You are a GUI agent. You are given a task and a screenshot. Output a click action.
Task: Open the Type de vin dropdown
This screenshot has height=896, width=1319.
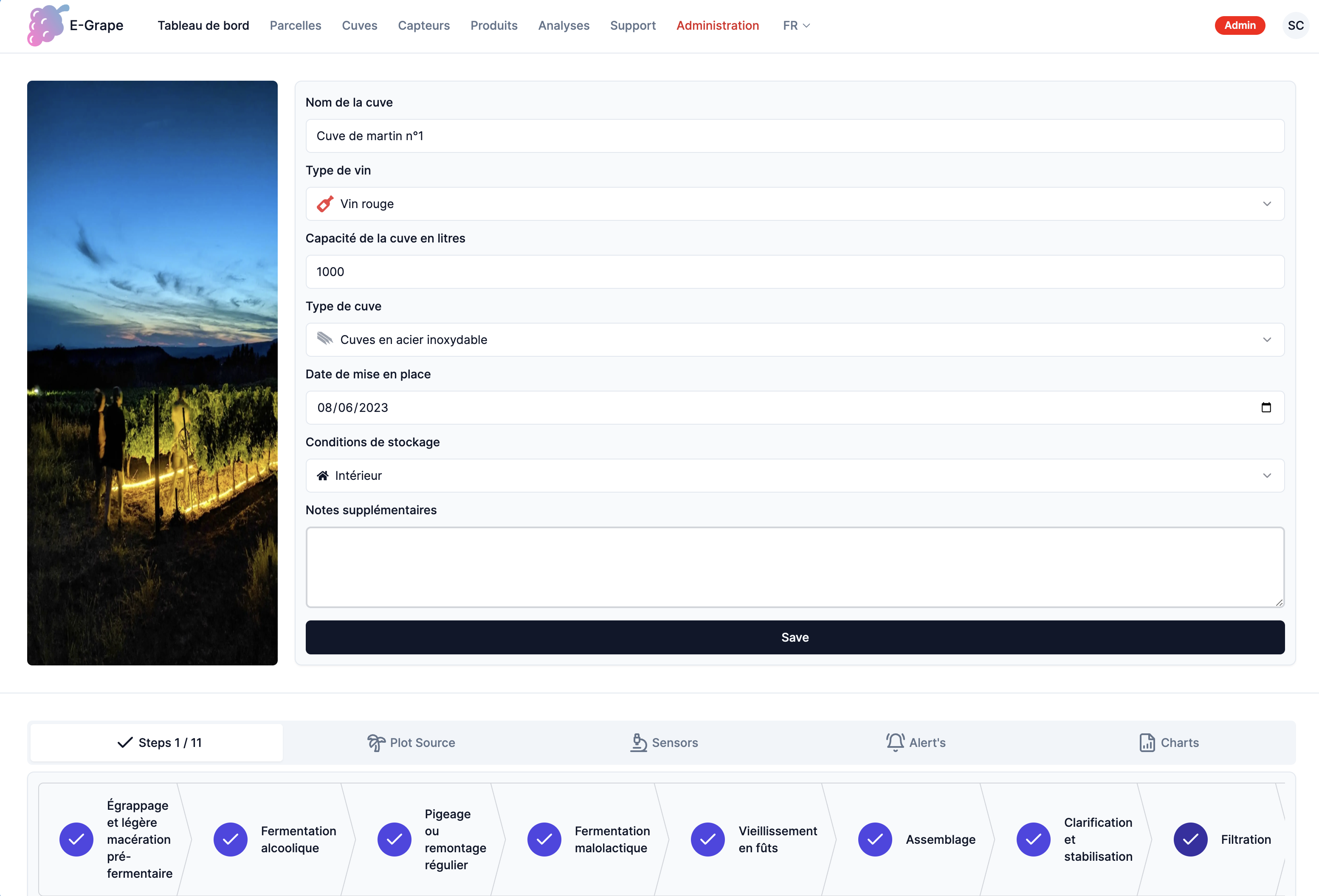click(795, 204)
